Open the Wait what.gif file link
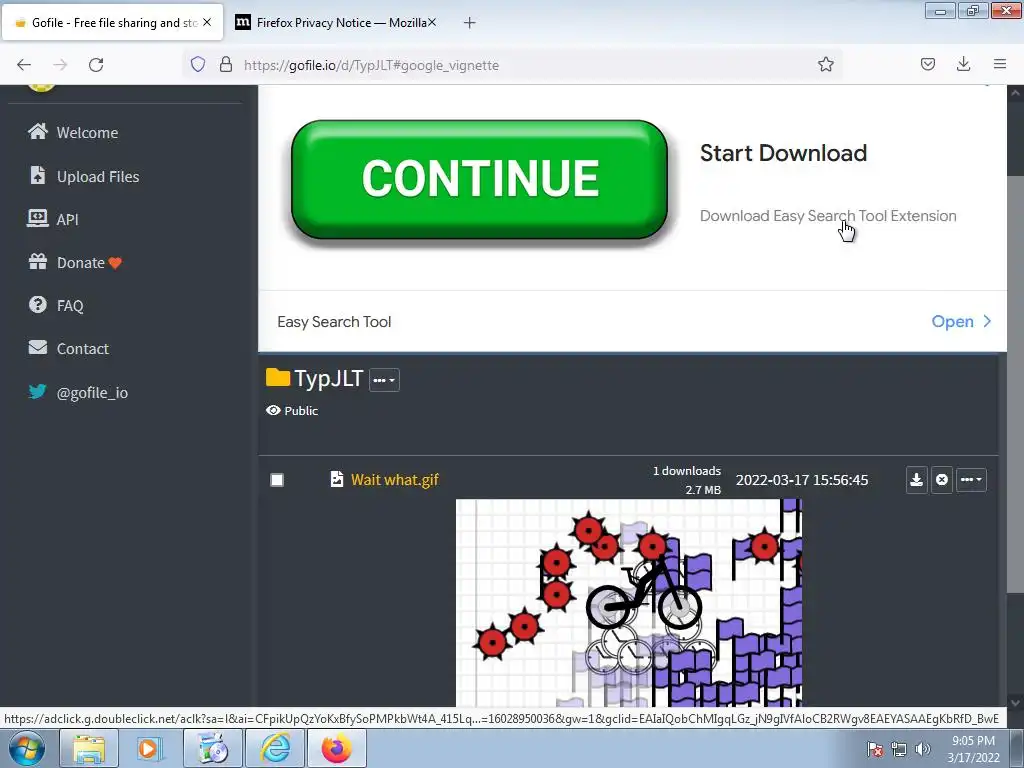Screen dimensions: 1024x768 point(394,480)
